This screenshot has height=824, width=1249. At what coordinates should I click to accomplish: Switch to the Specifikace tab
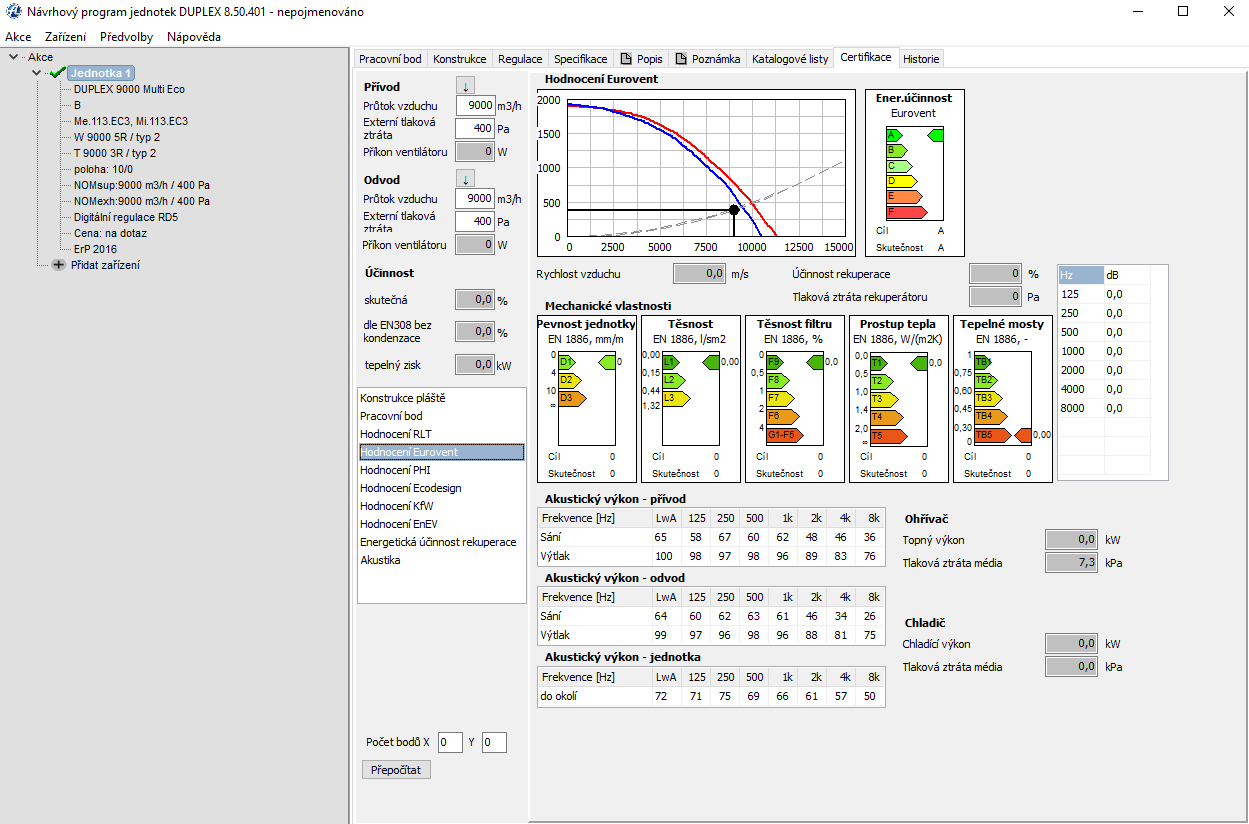click(x=581, y=59)
